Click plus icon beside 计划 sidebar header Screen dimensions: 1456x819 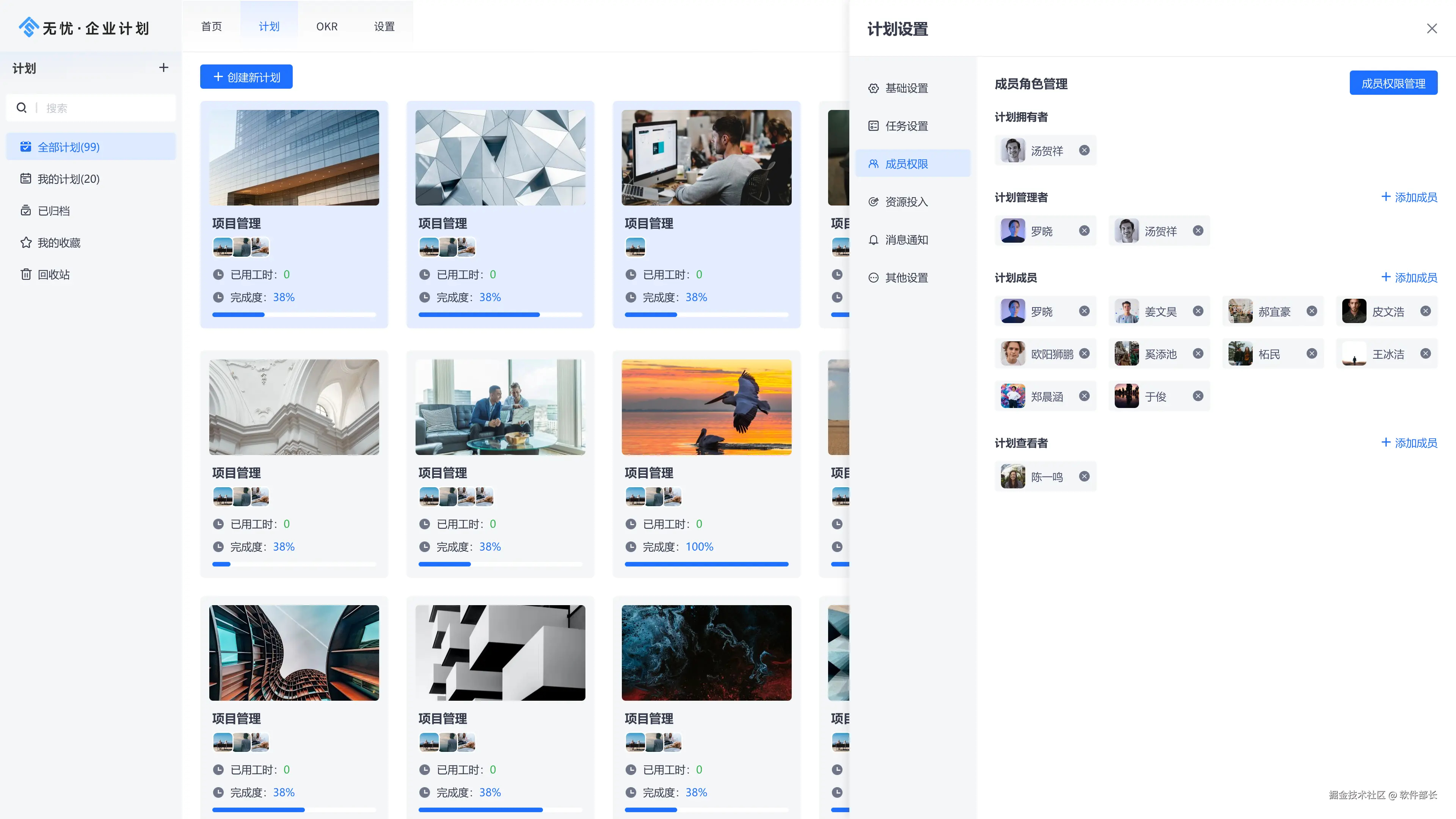[x=163, y=68]
